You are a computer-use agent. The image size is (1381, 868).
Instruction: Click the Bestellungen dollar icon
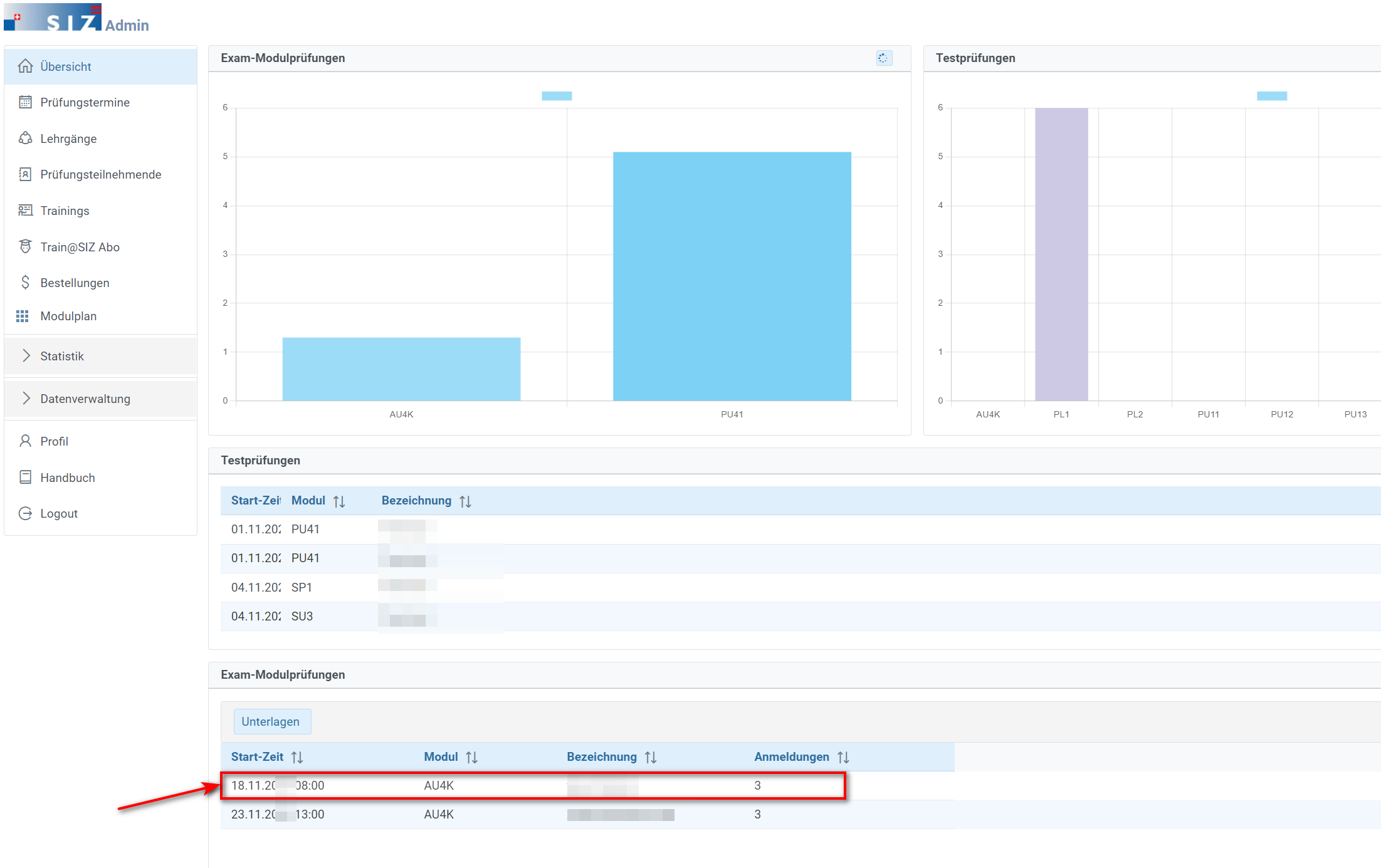coord(25,282)
